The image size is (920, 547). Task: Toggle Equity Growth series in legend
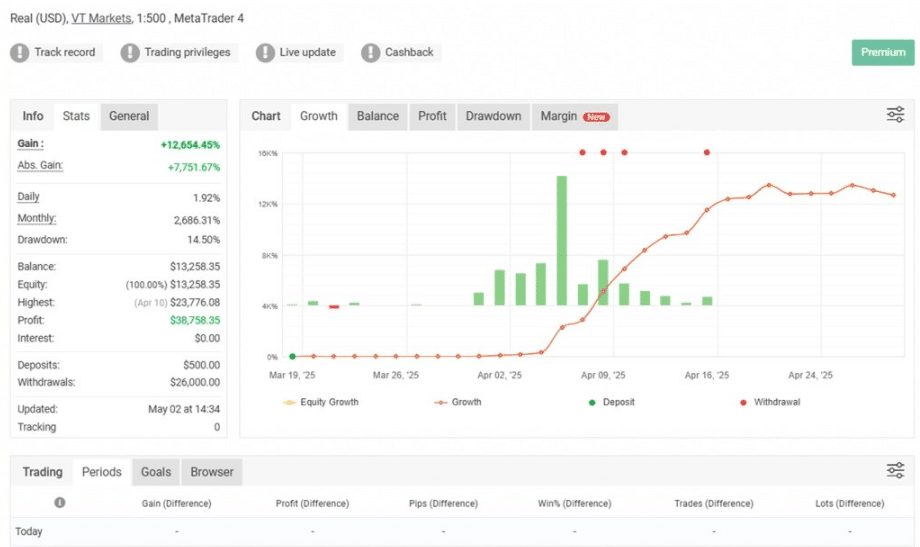click(321, 402)
